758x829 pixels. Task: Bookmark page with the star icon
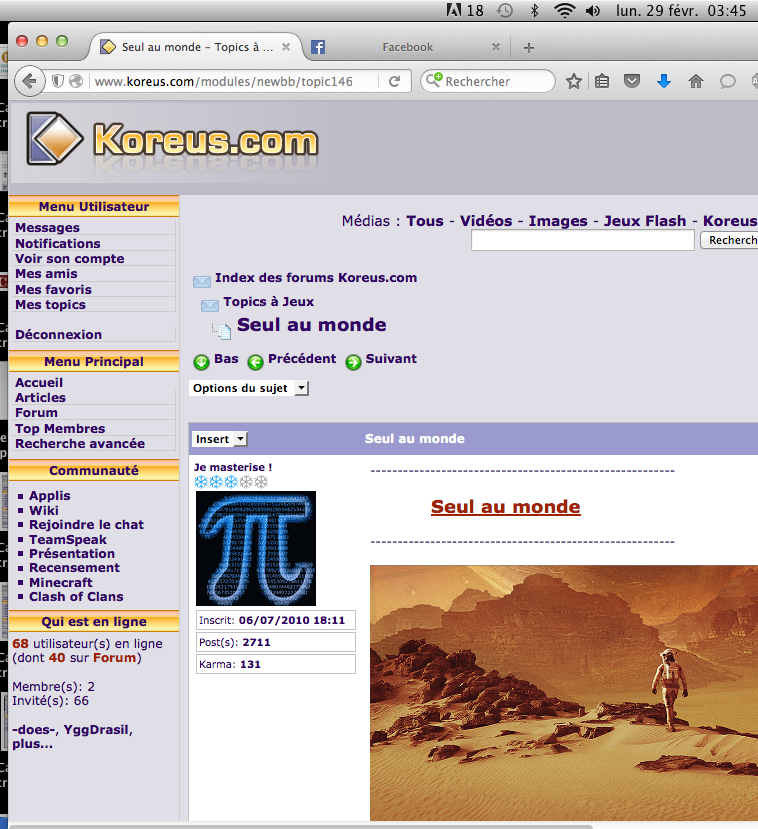[x=573, y=82]
